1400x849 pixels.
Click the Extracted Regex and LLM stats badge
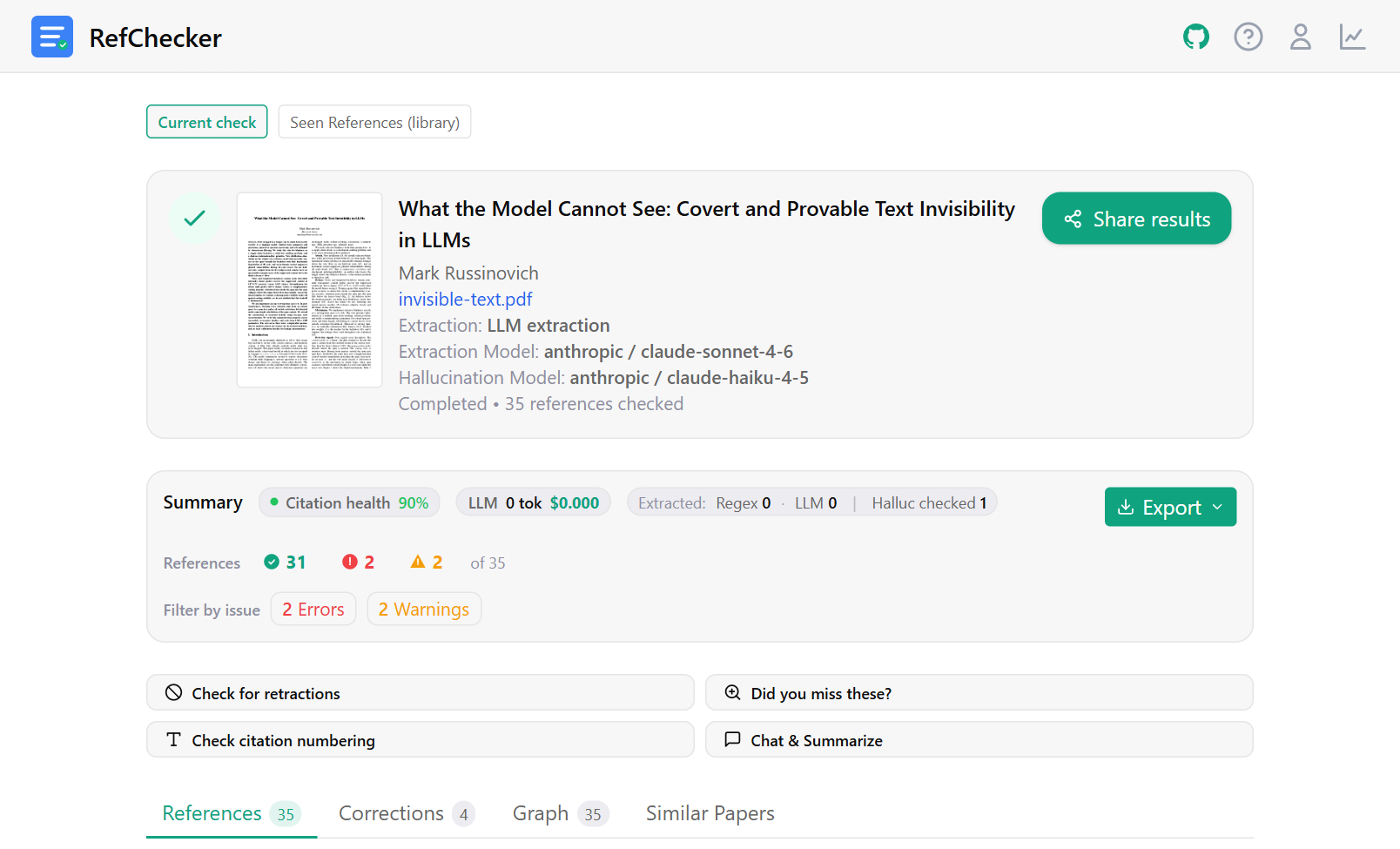pyautogui.click(x=812, y=503)
